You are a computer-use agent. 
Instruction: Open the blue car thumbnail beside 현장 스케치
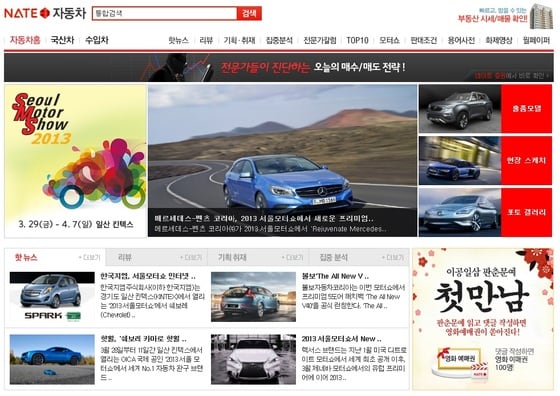click(460, 160)
